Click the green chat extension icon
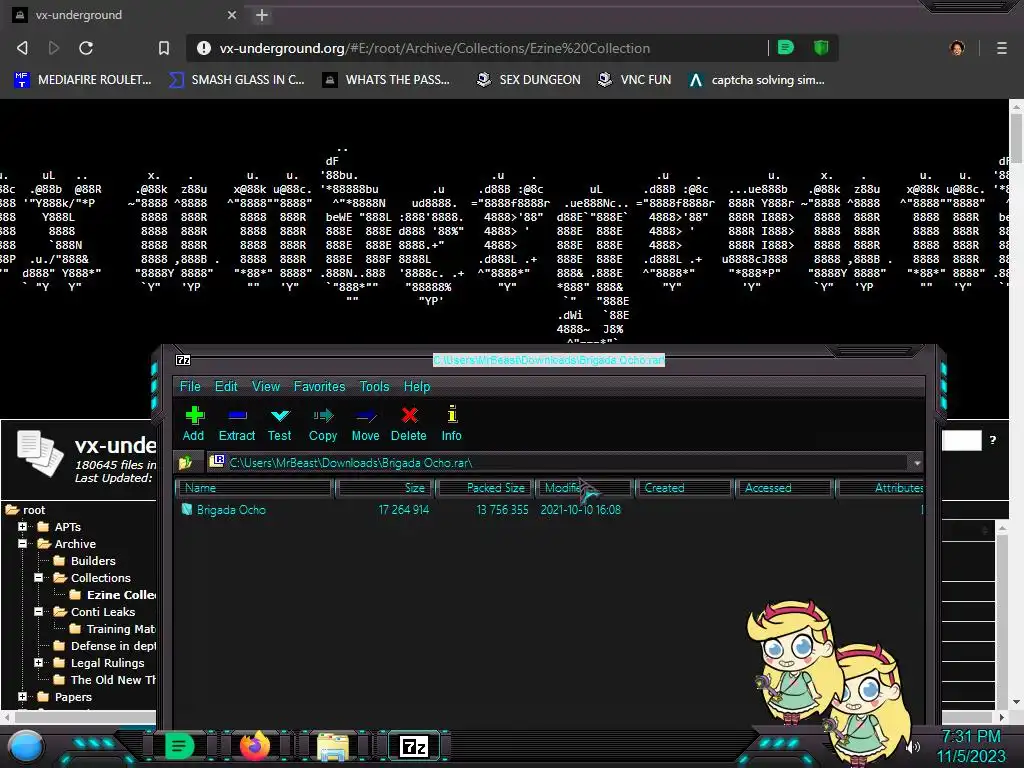The image size is (1024, 768). 786,48
